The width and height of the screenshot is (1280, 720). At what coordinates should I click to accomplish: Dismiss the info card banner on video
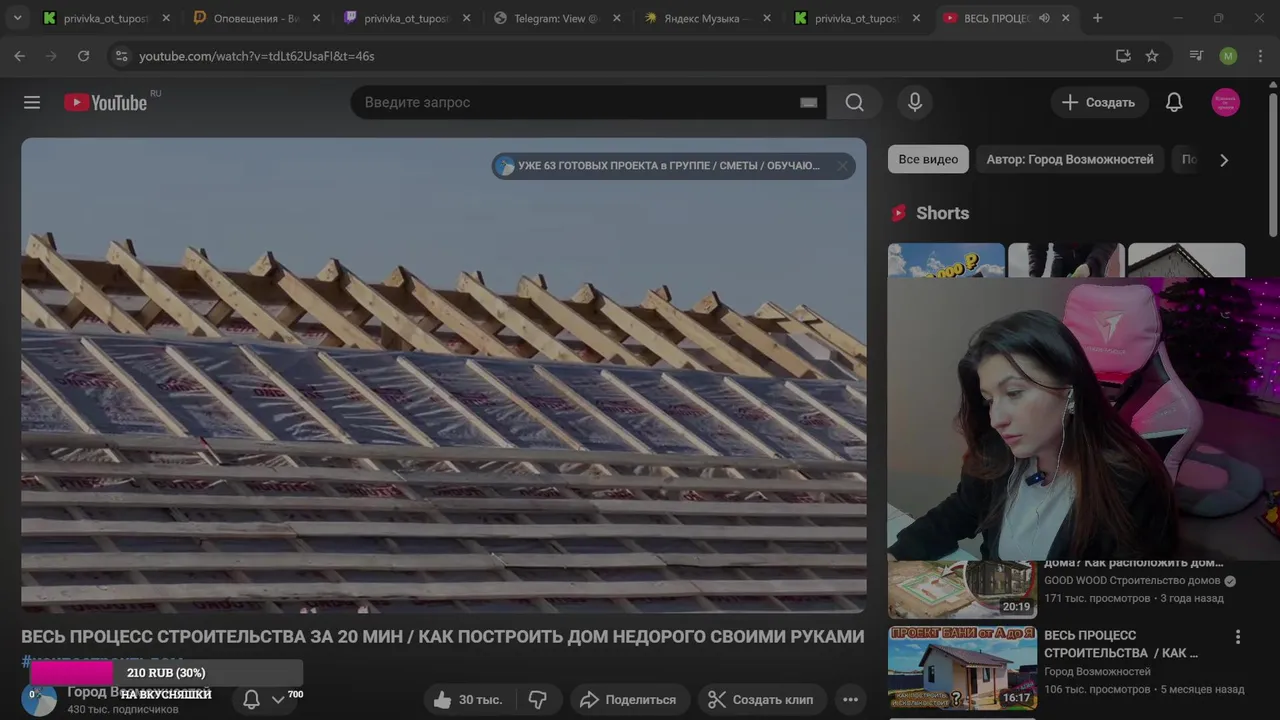click(x=842, y=166)
